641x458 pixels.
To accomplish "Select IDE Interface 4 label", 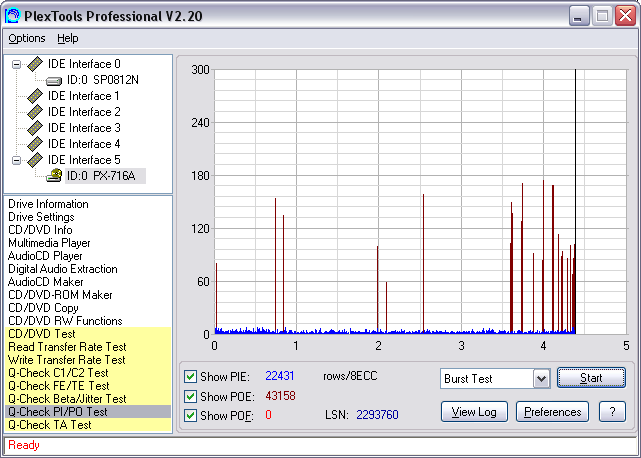I will point(84,144).
